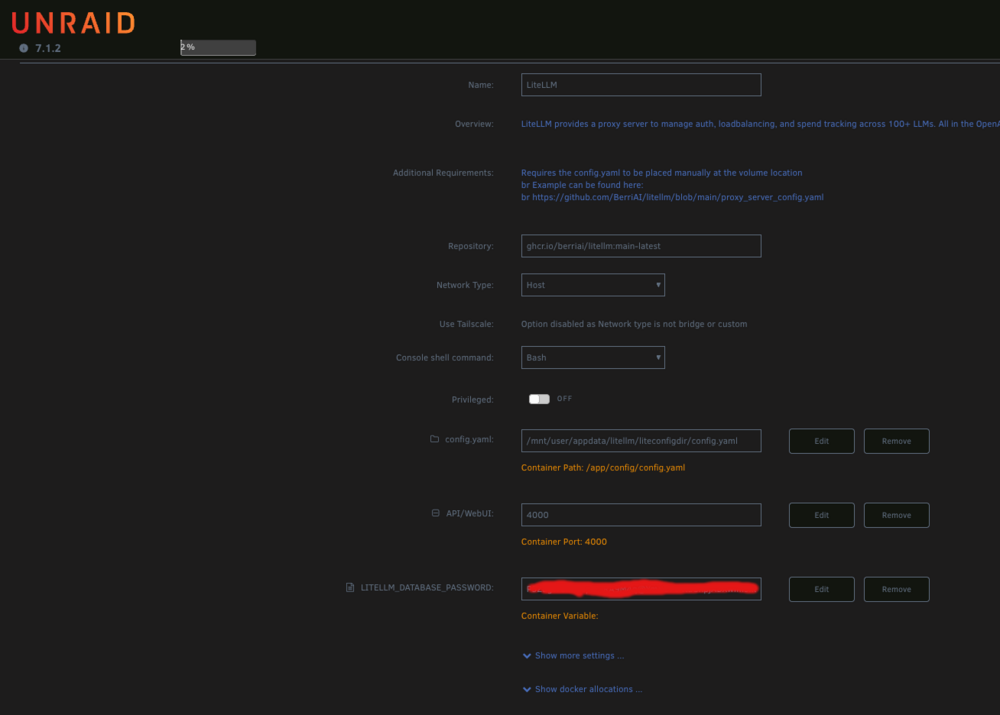Click the version info icon beside 7.1.2
Viewport: 1000px width, 715px height.
click(x=24, y=48)
